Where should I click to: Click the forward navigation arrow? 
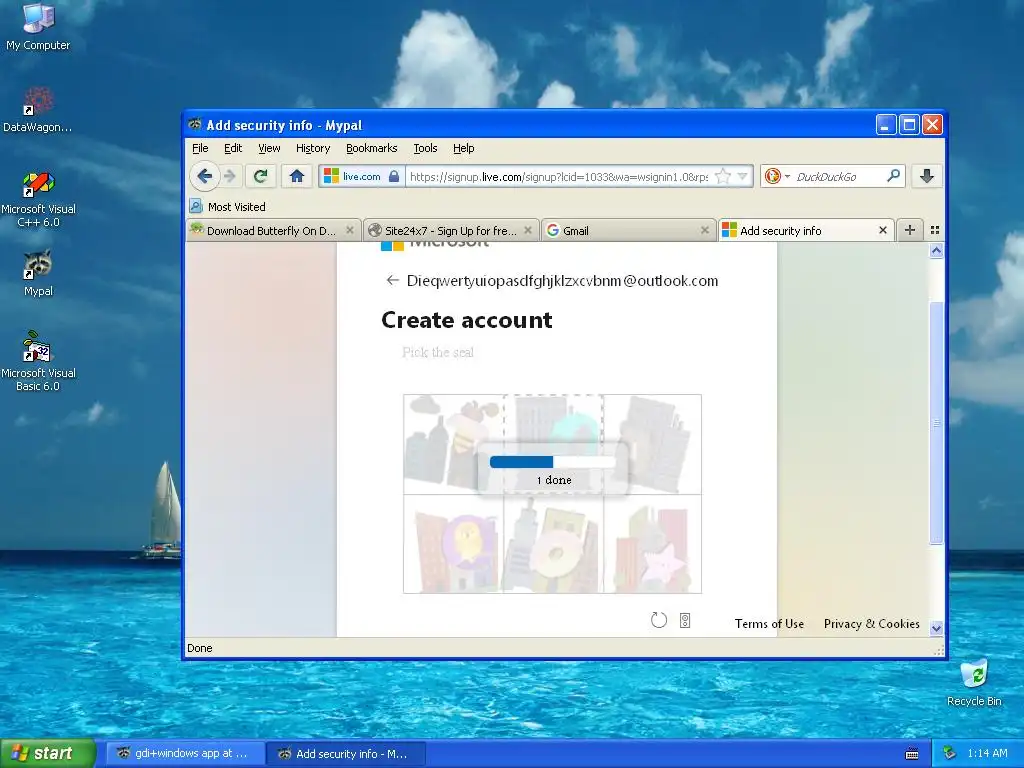(x=230, y=176)
